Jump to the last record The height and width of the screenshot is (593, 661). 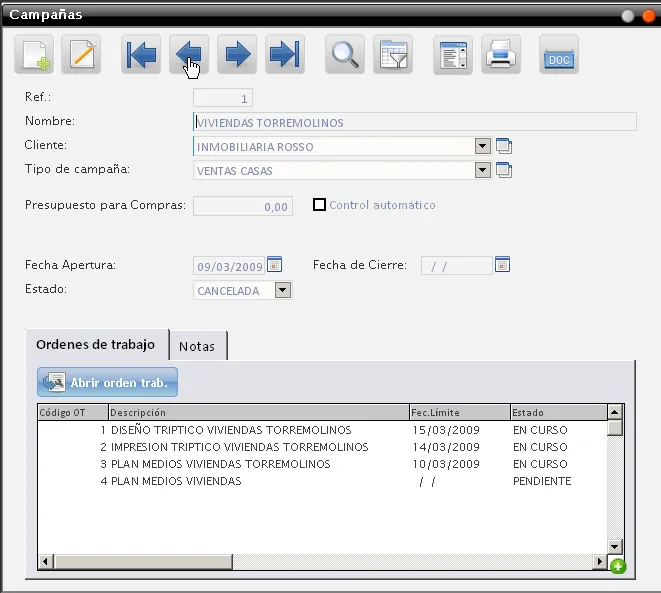pos(285,54)
